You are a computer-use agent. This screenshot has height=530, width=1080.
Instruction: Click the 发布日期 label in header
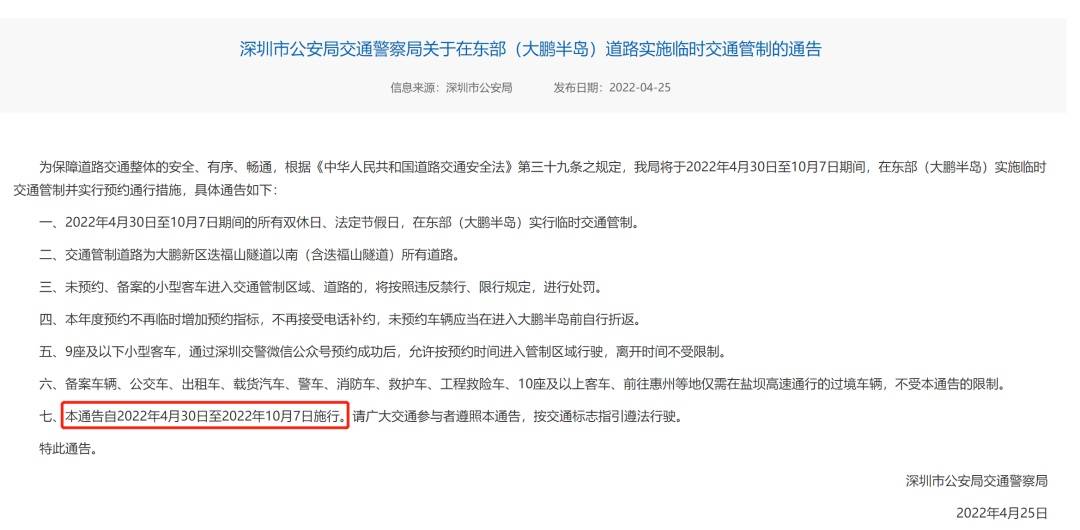coord(575,88)
